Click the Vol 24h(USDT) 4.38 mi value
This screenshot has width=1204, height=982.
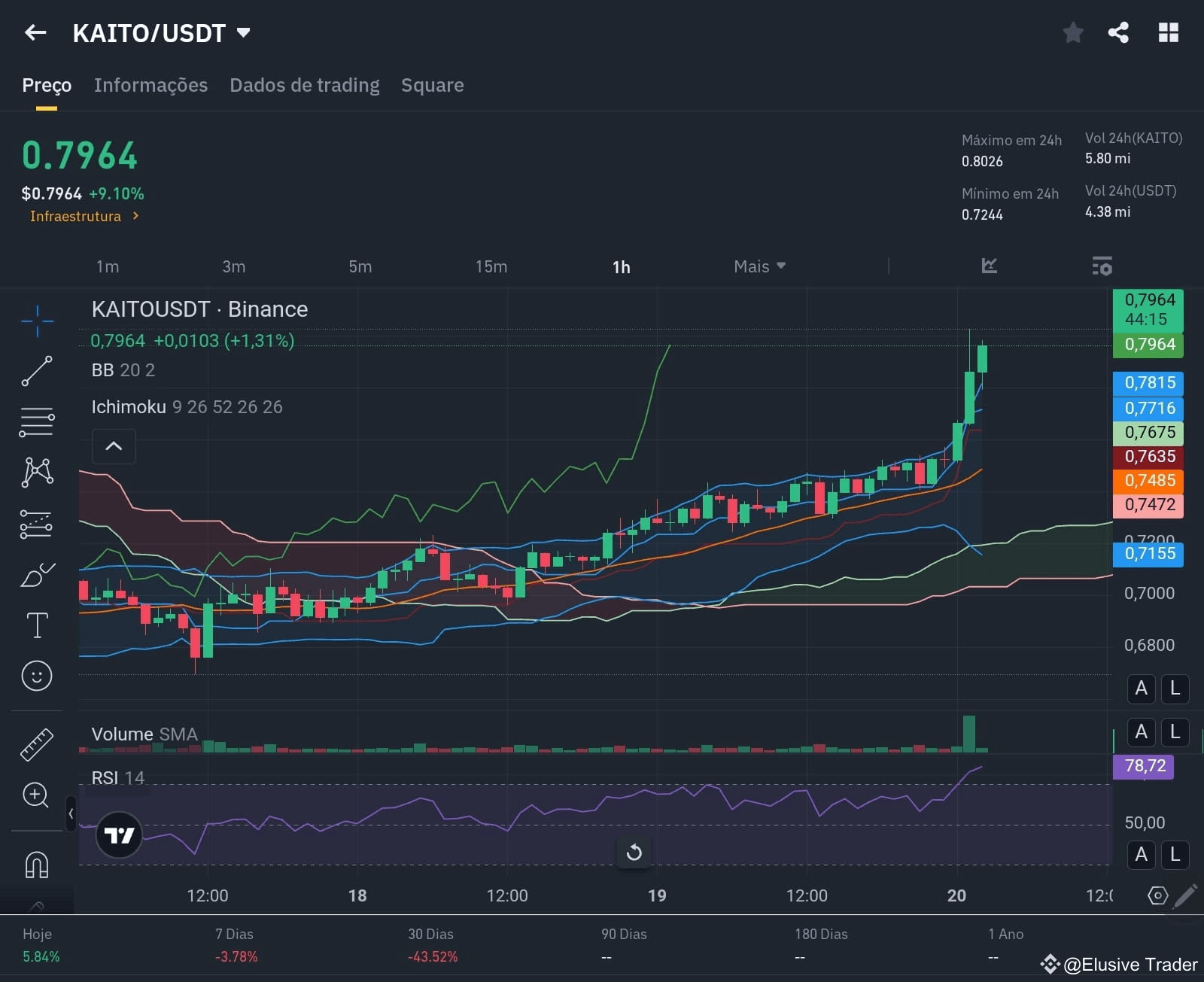[1108, 212]
